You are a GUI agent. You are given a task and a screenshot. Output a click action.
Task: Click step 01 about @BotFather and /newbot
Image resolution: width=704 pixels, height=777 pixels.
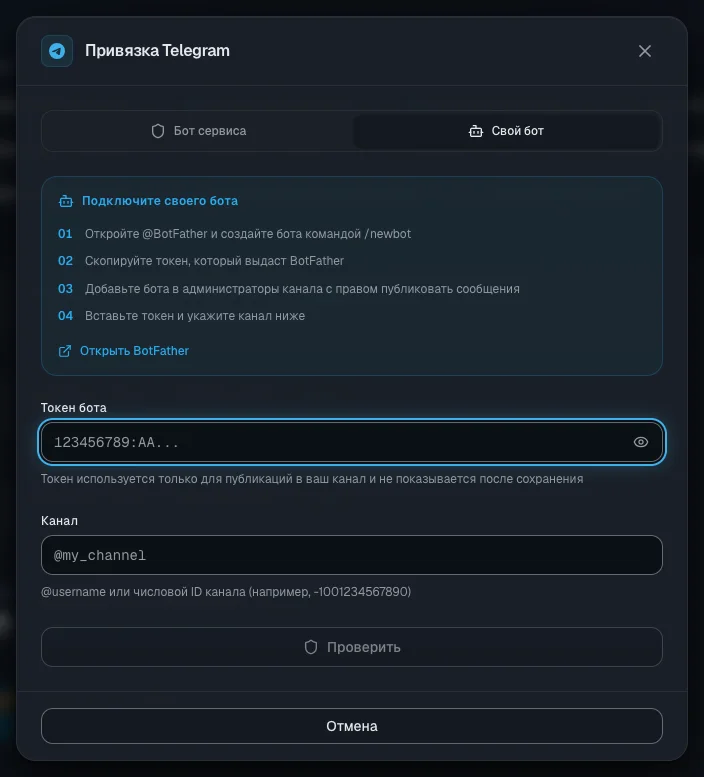248,234
